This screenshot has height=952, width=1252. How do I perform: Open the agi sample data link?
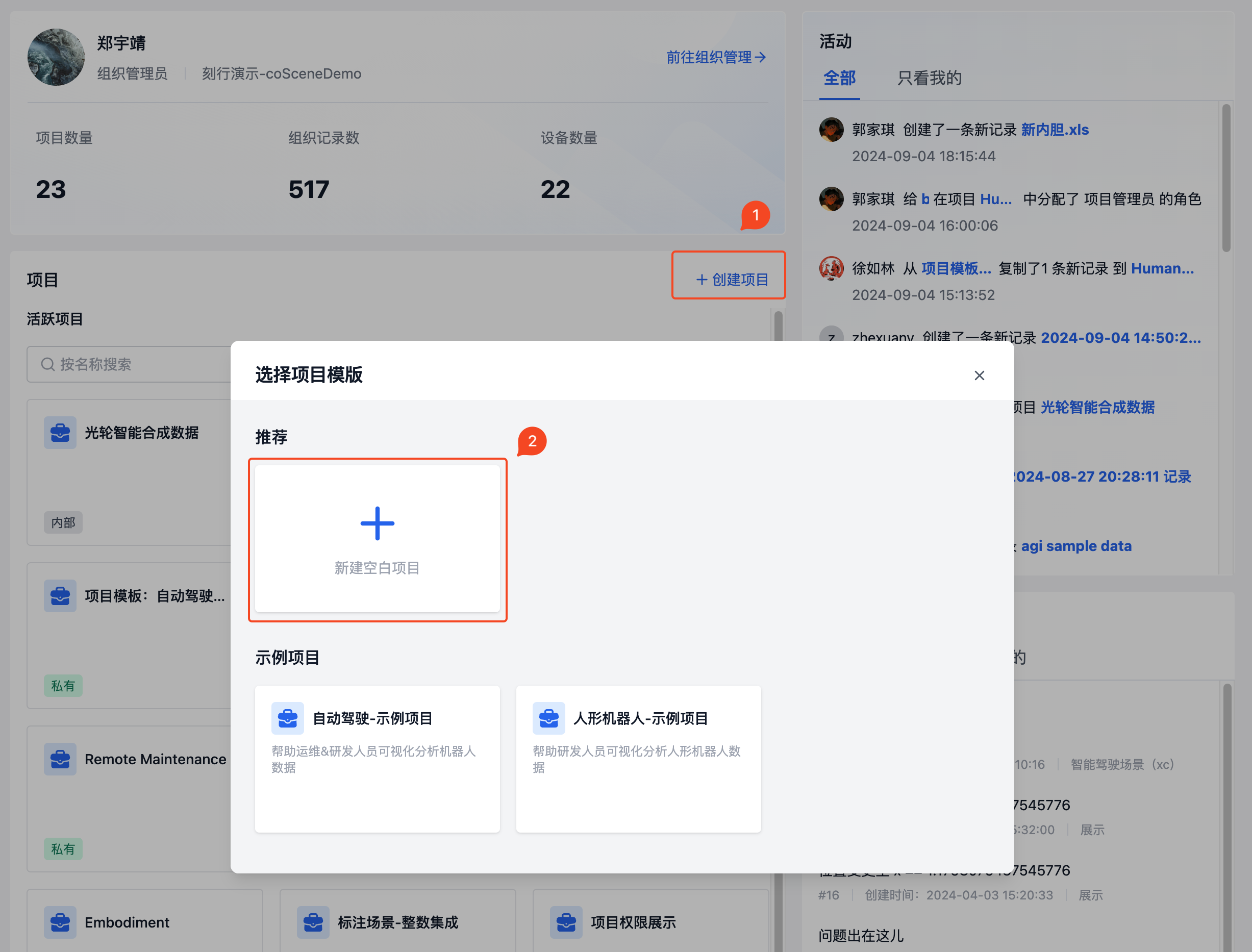[x=1076, y=546]
